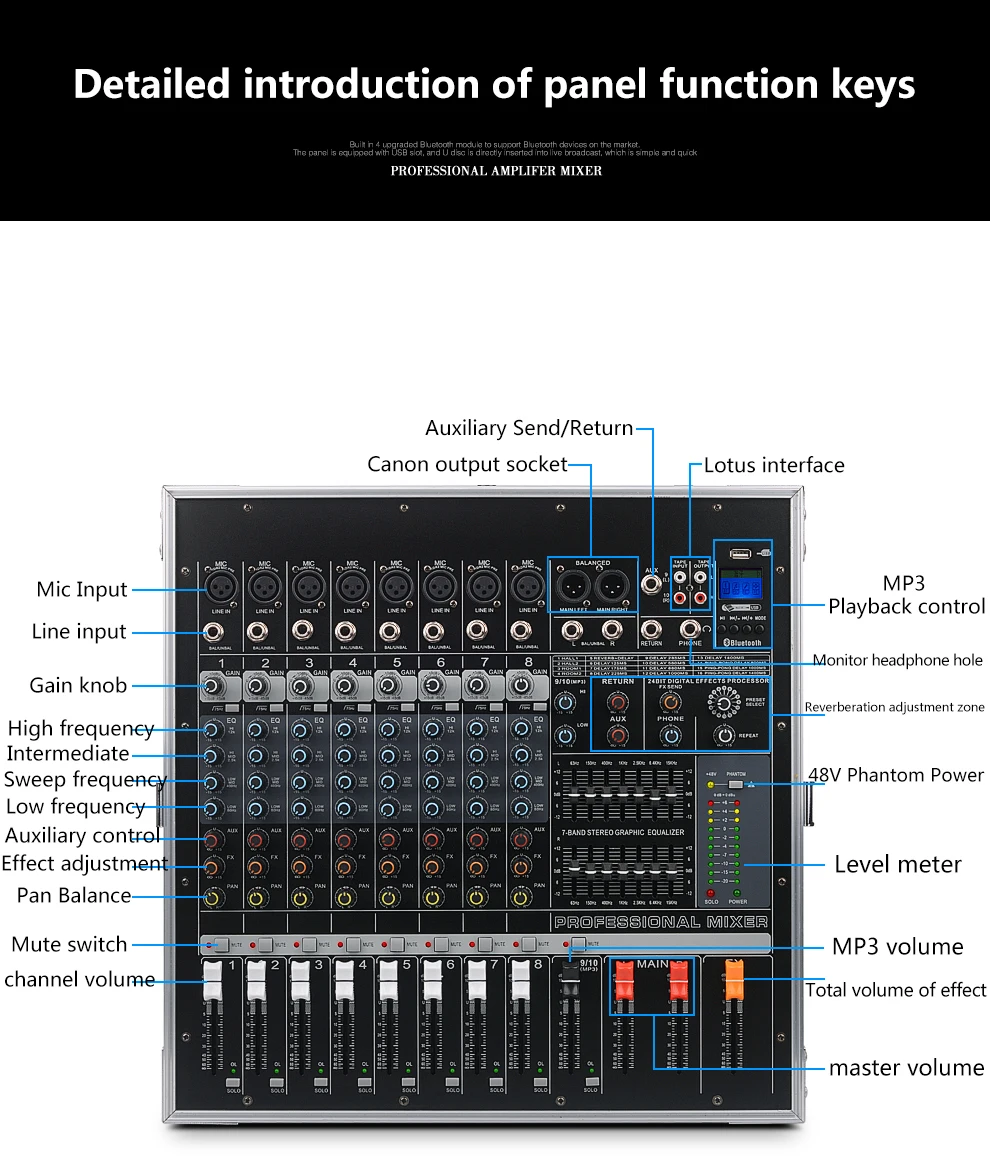Click the red SOLO indicator LED under level meter
The image size is (990, 1166).
pos(710,893)
